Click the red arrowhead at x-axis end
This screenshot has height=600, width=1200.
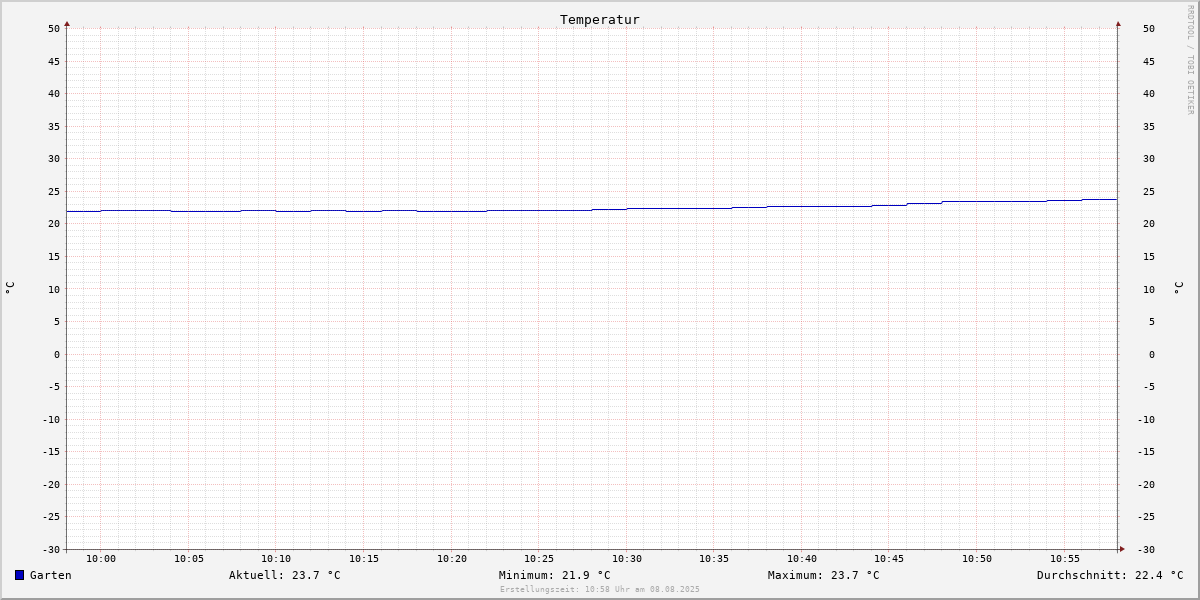tap(1122, 549)
